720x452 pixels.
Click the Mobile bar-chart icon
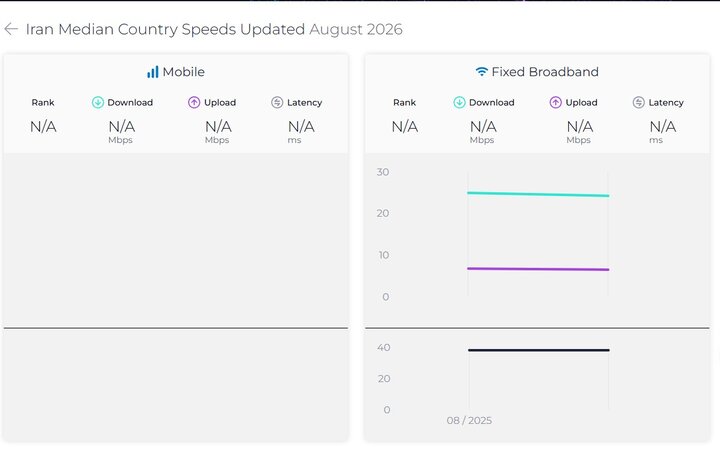point(152,72)
